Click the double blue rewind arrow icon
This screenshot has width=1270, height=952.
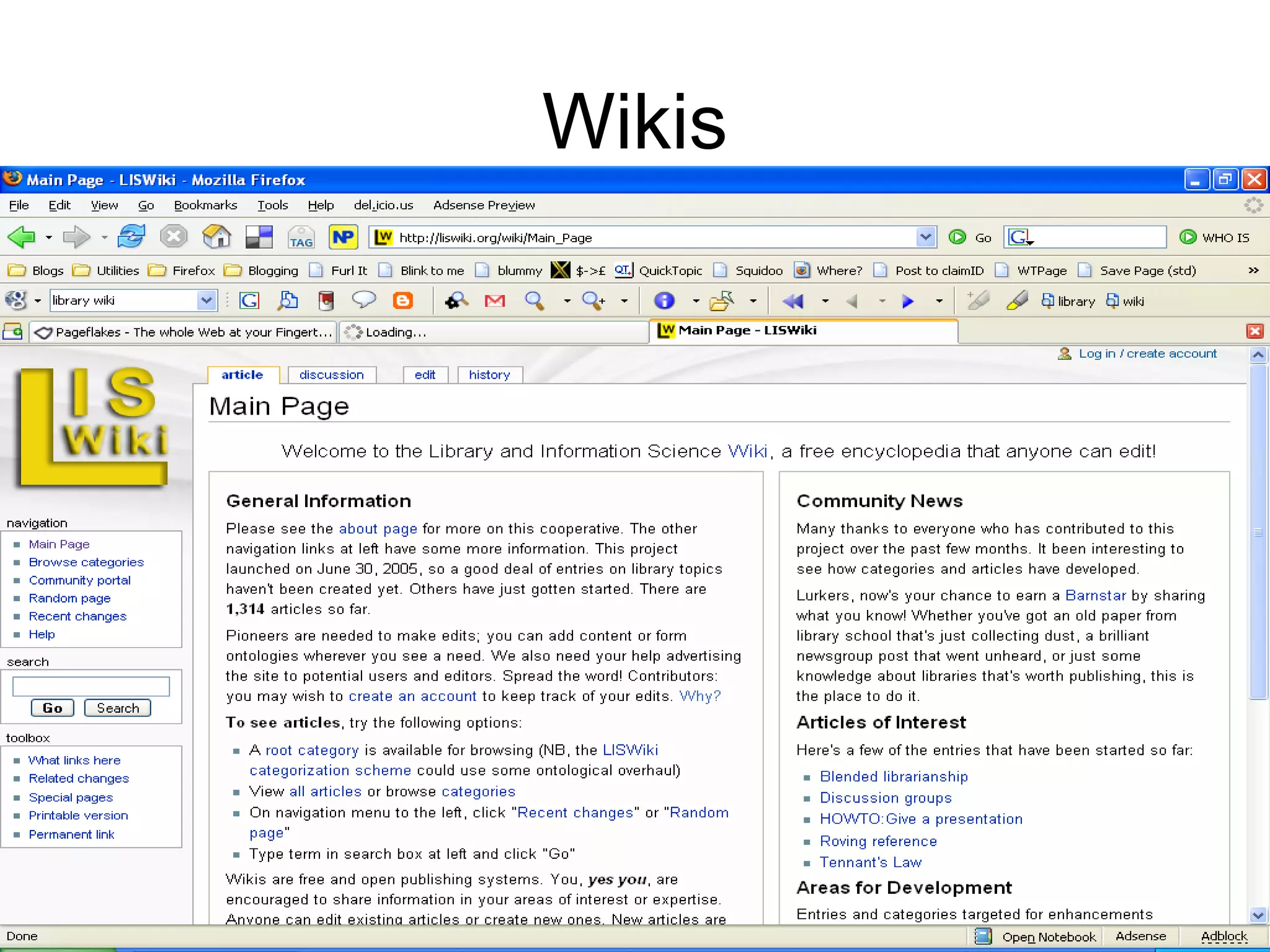pos(793,301)
